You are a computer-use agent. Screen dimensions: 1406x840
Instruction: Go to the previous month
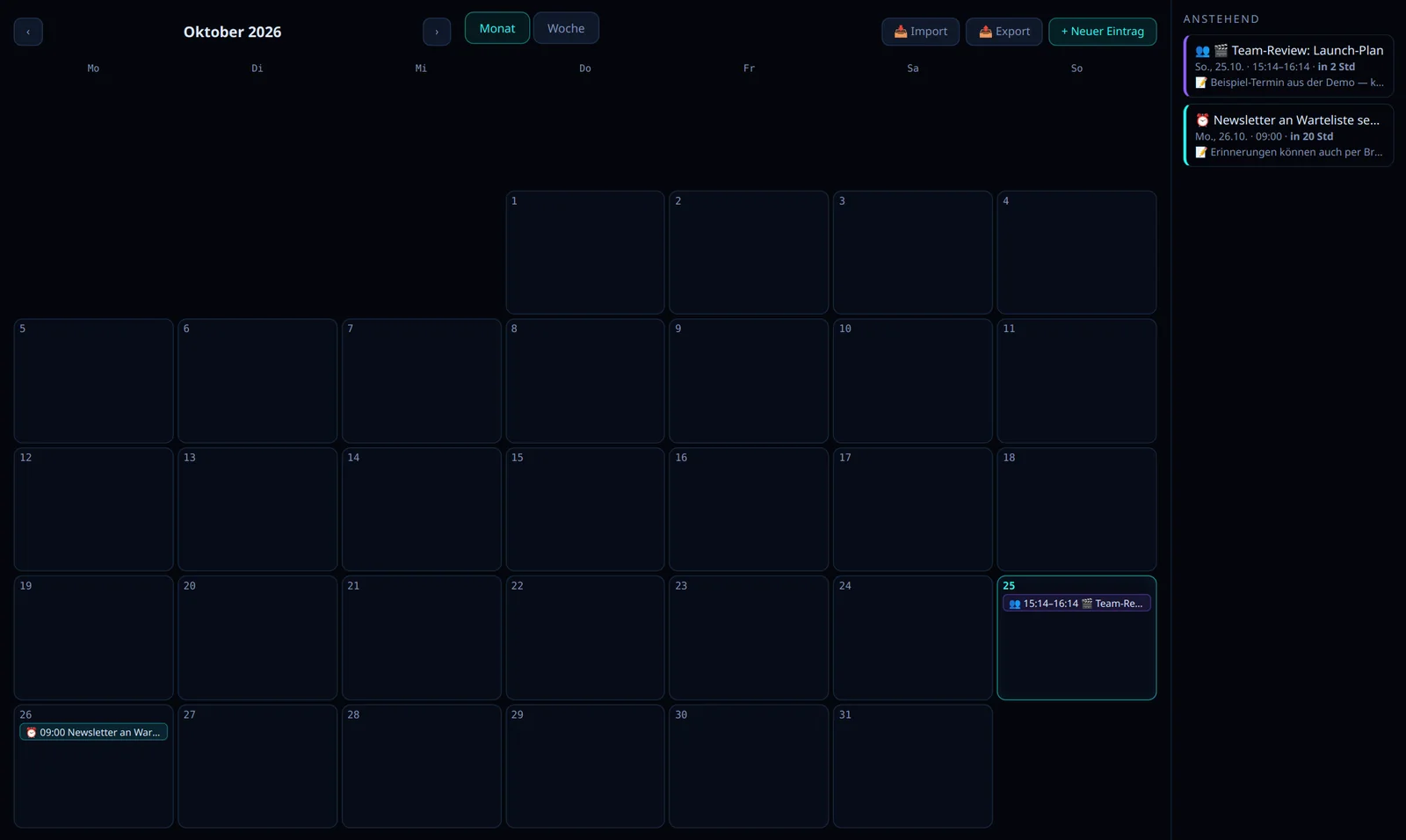coord(28,32)
